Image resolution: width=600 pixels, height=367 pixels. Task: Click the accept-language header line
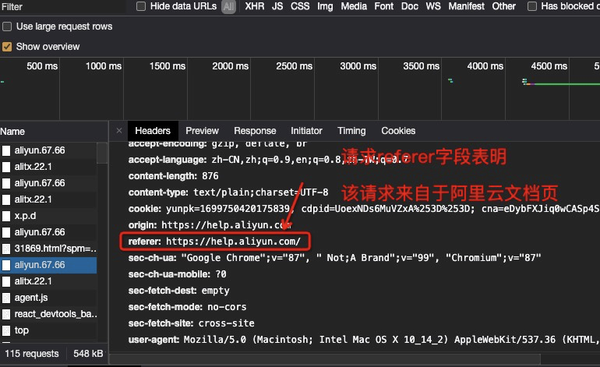(269, 160)
